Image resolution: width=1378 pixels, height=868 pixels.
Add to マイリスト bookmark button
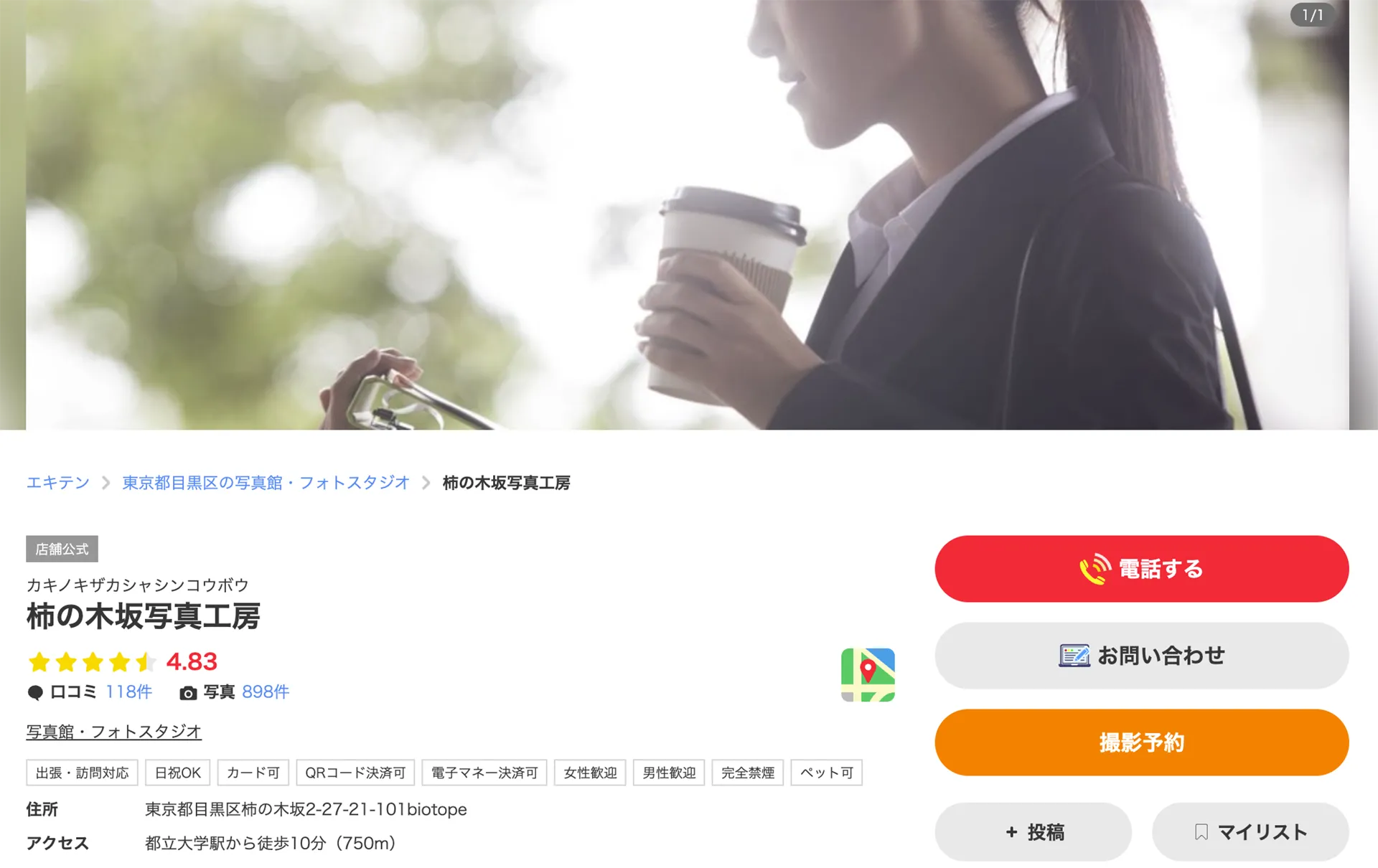pyautogui.click(x=1250, y=832)
